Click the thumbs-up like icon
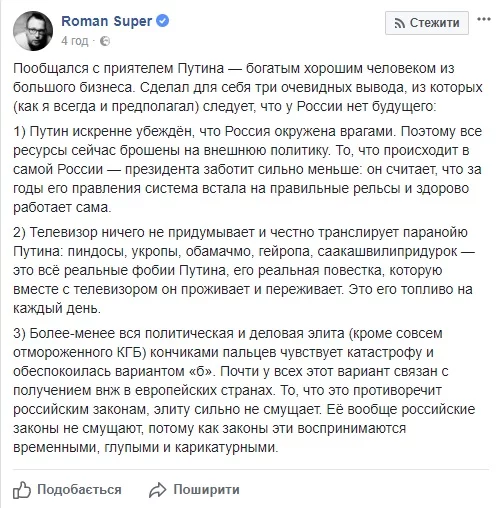 click(22, 490)
